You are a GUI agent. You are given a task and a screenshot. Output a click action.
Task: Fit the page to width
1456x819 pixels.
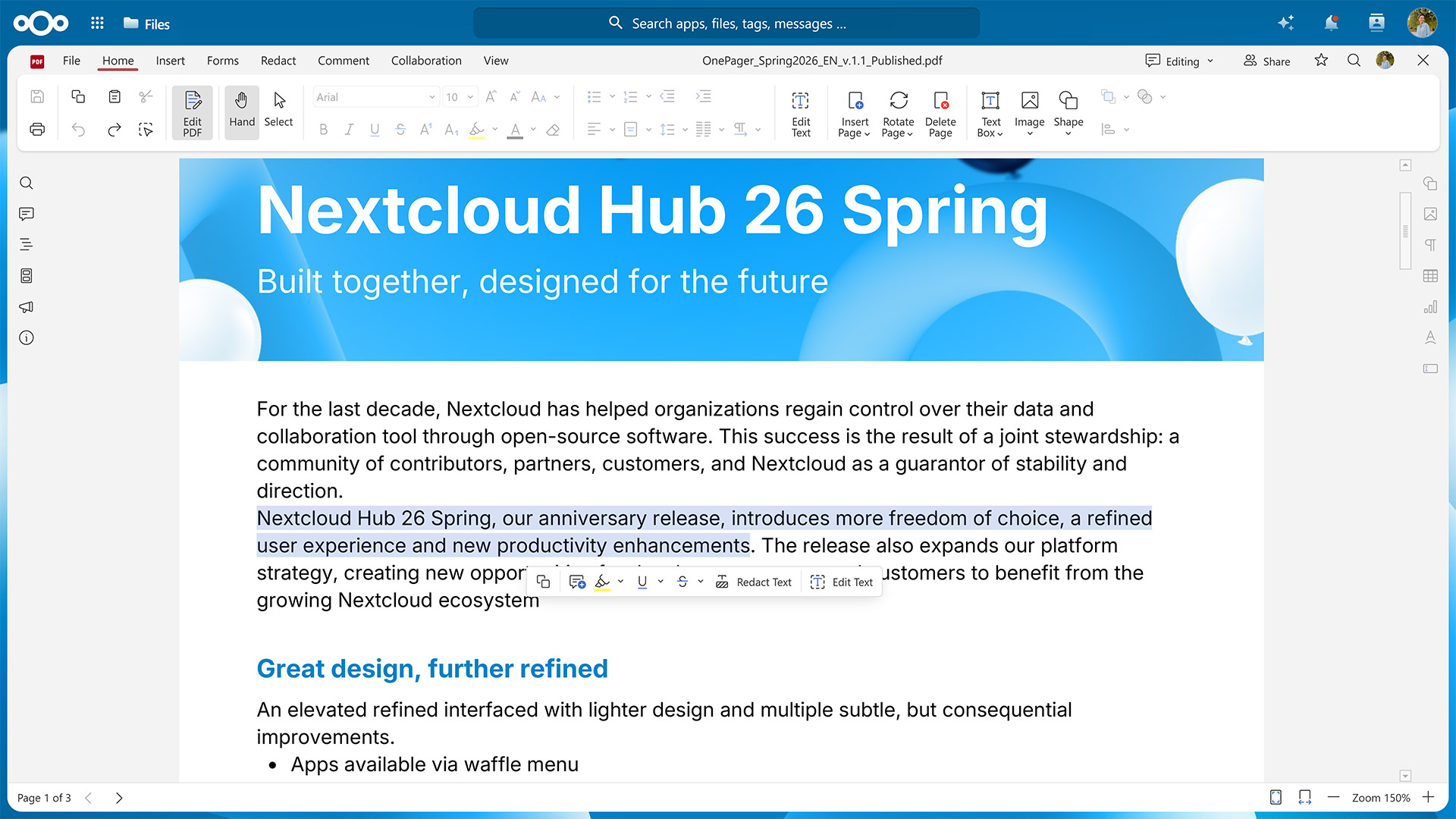[x=1304, y=797]
